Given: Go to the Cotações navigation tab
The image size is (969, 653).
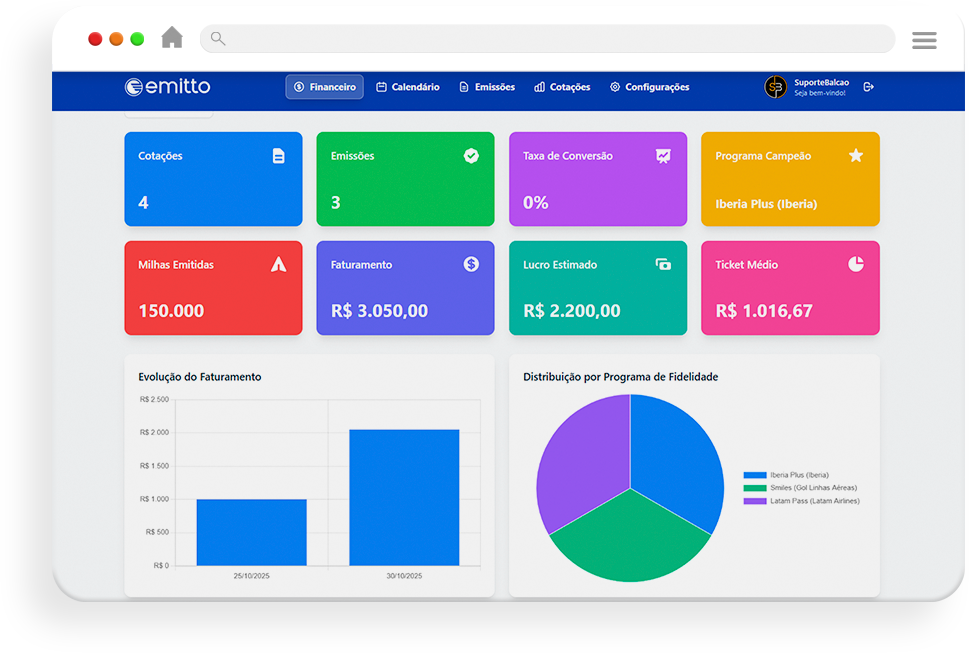Looking at the screenshot, I should [562, 87].
